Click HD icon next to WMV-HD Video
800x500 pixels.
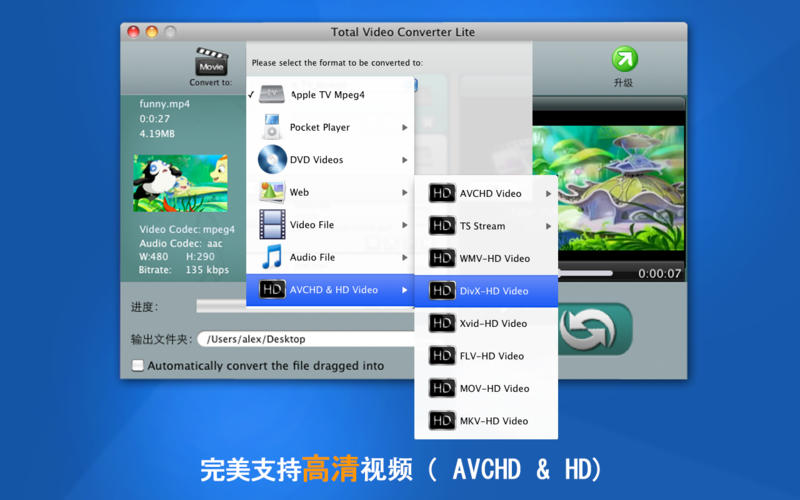pos(442,258)
